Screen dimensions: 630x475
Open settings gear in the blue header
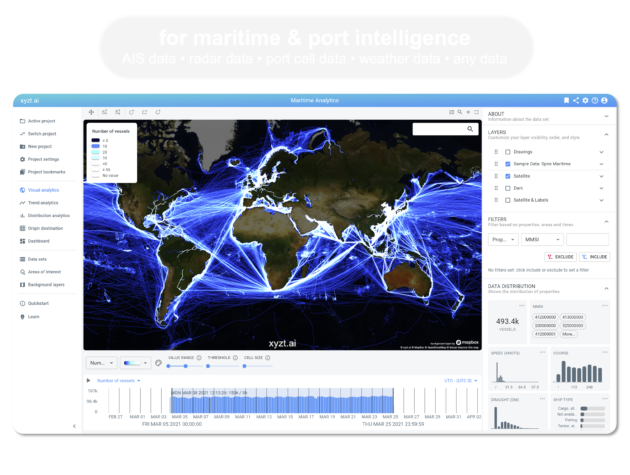coord(585,100)
